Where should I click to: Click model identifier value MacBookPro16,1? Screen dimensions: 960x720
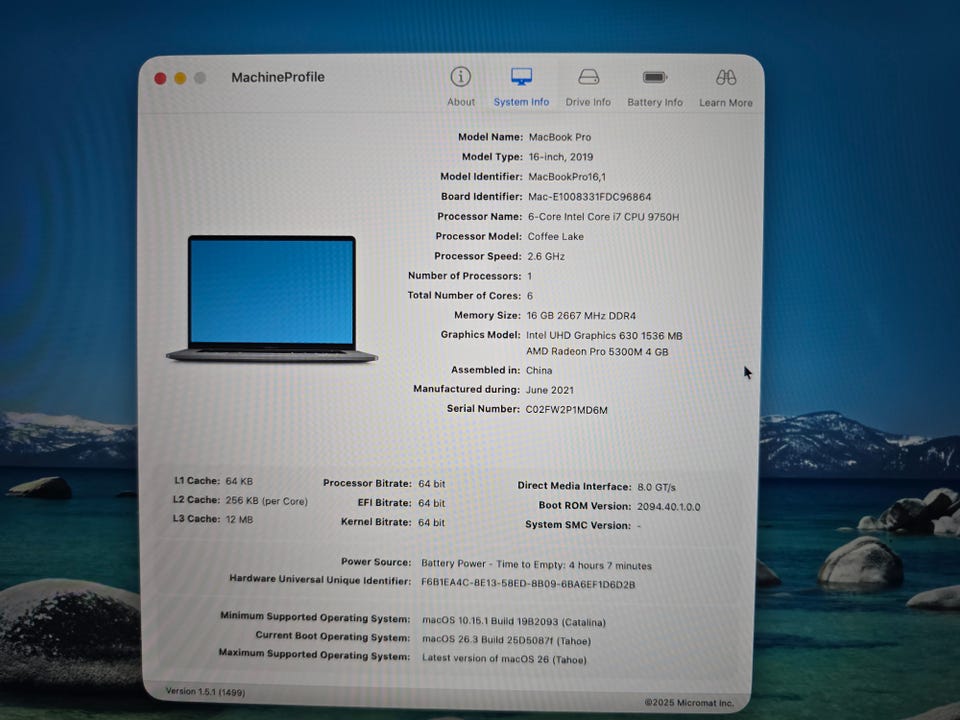pyautogui.click(x=567, y=177)
